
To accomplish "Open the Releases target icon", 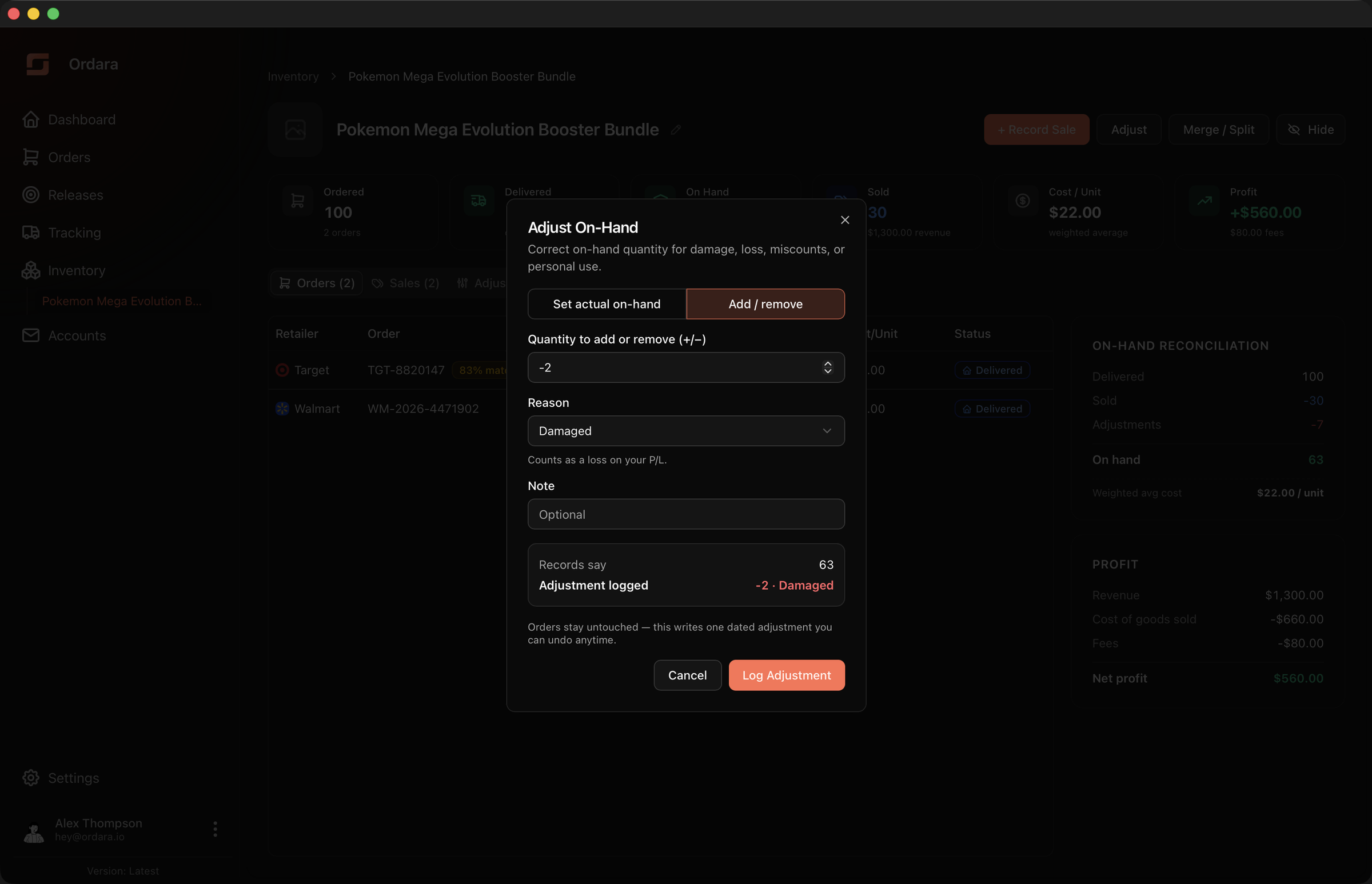I will (x=31, y=195).
